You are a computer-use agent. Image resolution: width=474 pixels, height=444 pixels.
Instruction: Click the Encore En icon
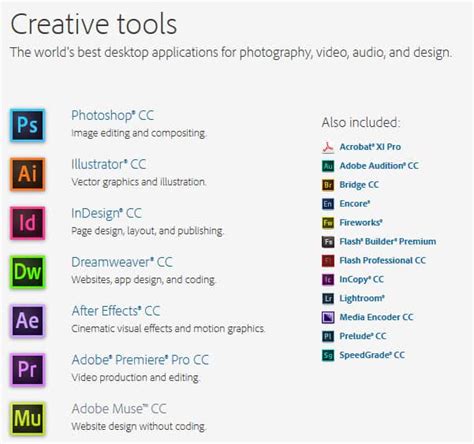click(328, 204)
